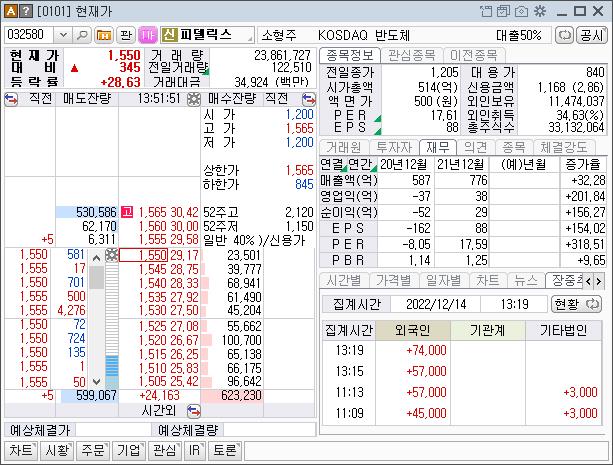613x465 pixels.
Task: Switch to the 관심종목 tab
Action: [412, 56]
